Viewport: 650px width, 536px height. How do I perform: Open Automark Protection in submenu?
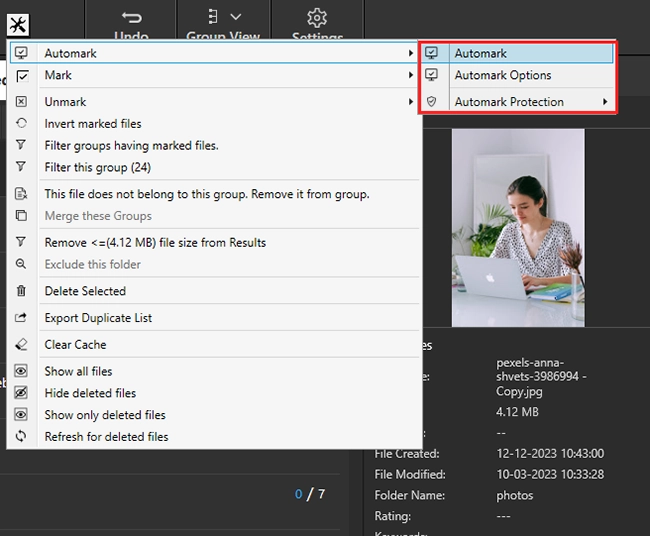click(x=518, y=102)
